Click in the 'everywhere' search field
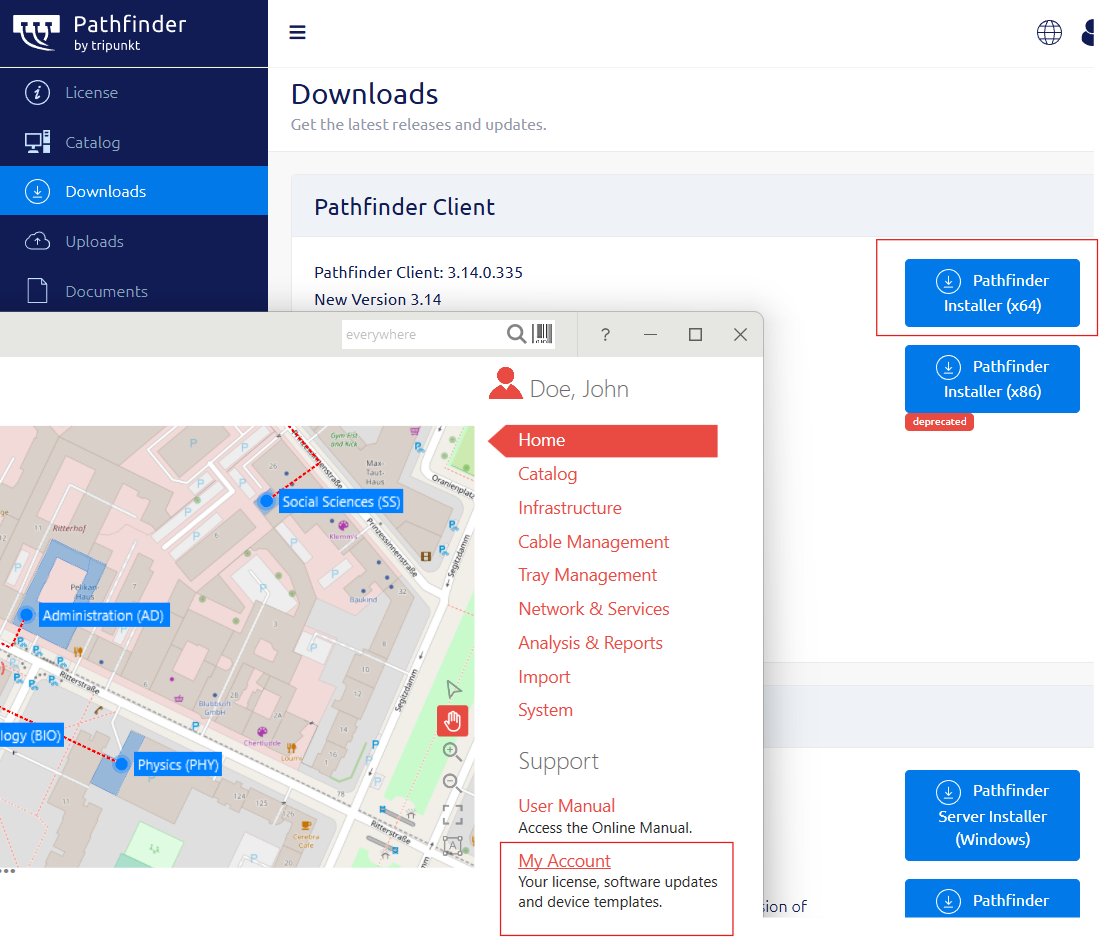This screenshot has height=937, width=1099. (420, 334)
